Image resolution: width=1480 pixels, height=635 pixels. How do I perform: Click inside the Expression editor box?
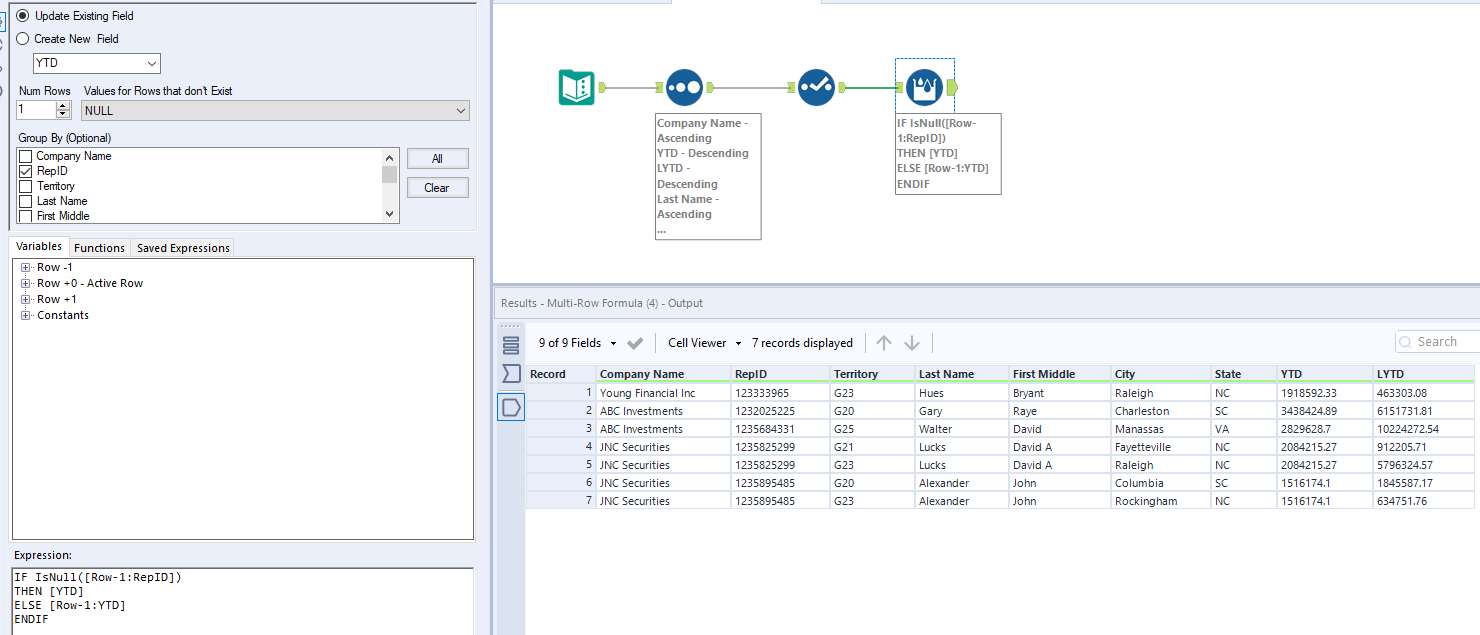tap(240, 598)
